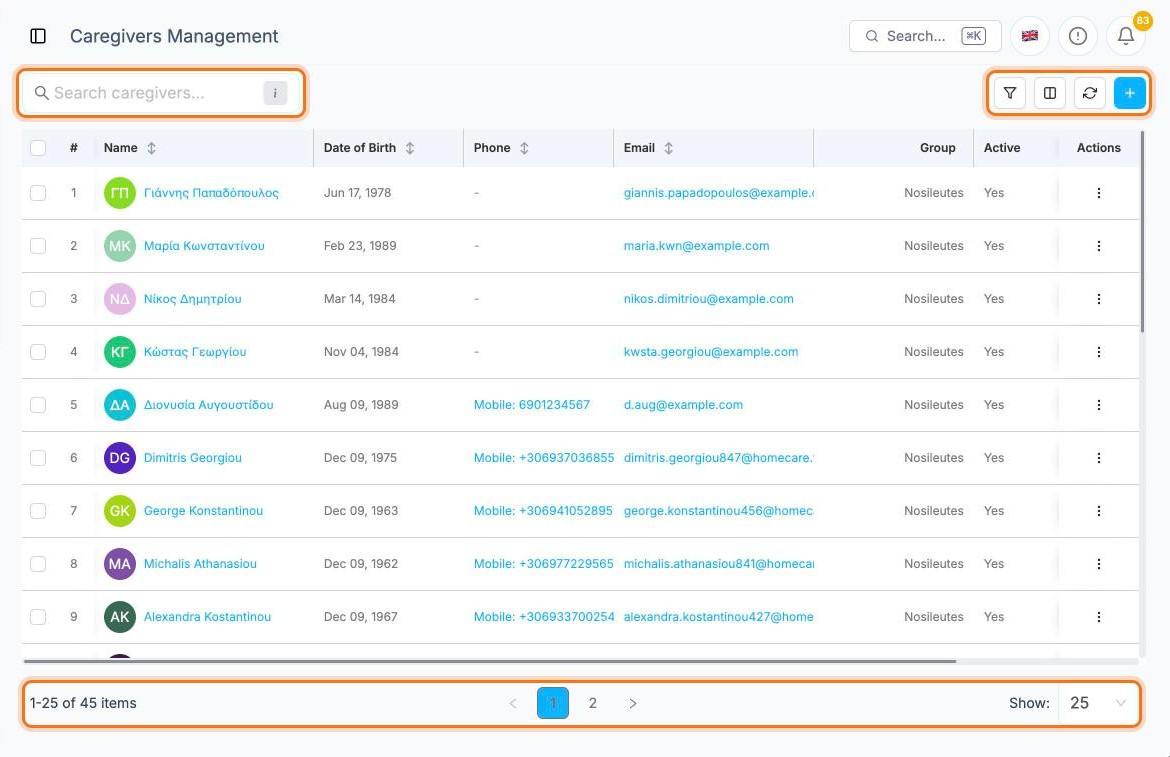Click the Active column header
Viewport: 1170px width, 757px height.
point(1001,148)
